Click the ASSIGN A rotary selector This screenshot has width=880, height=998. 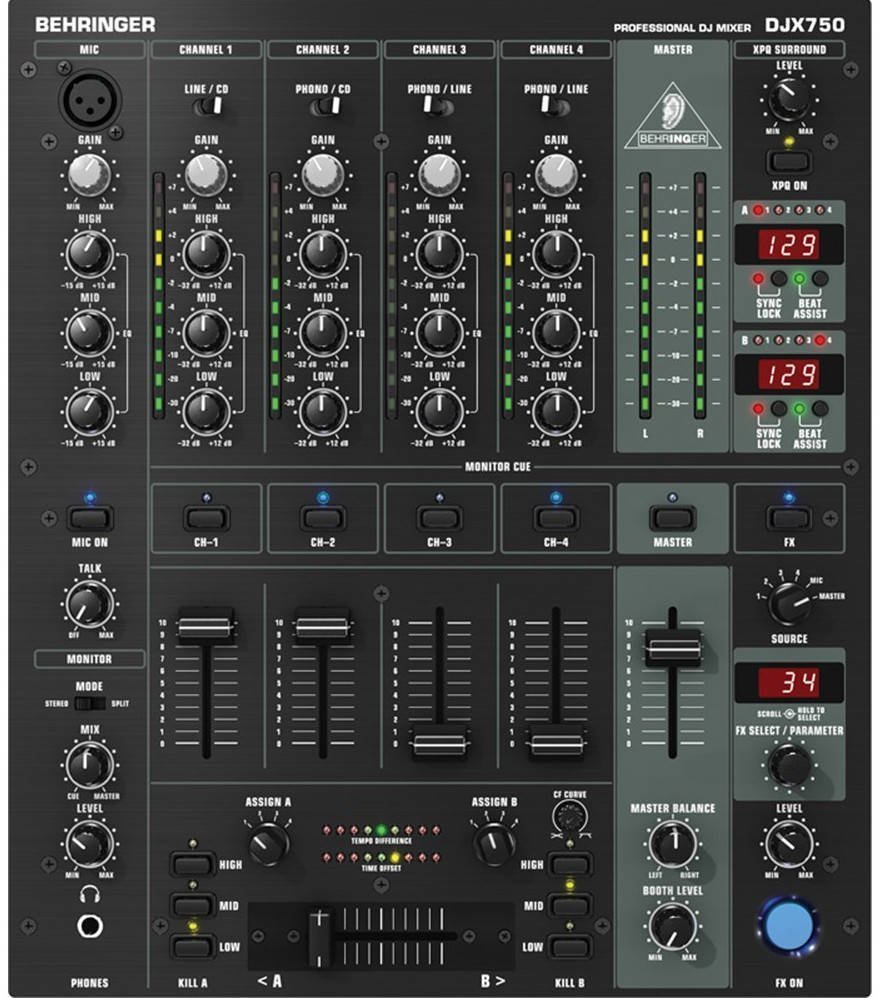pyautogui.click(x=267, y=843)
